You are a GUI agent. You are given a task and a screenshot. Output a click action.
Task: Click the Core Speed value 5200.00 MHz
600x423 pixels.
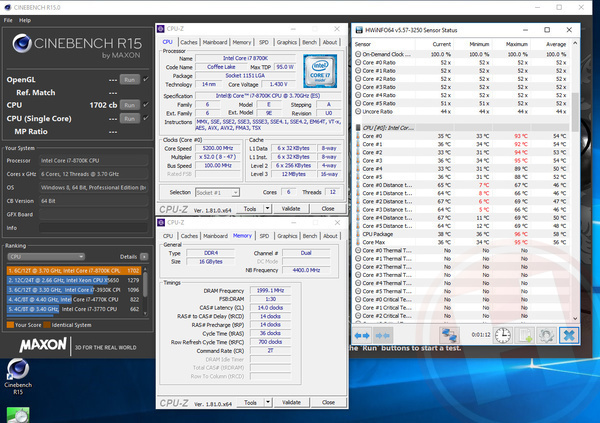(x=218, y=148)
